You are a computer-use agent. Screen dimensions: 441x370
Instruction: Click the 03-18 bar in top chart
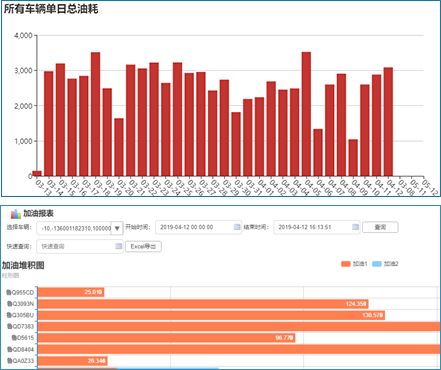[x=95, y=114]
